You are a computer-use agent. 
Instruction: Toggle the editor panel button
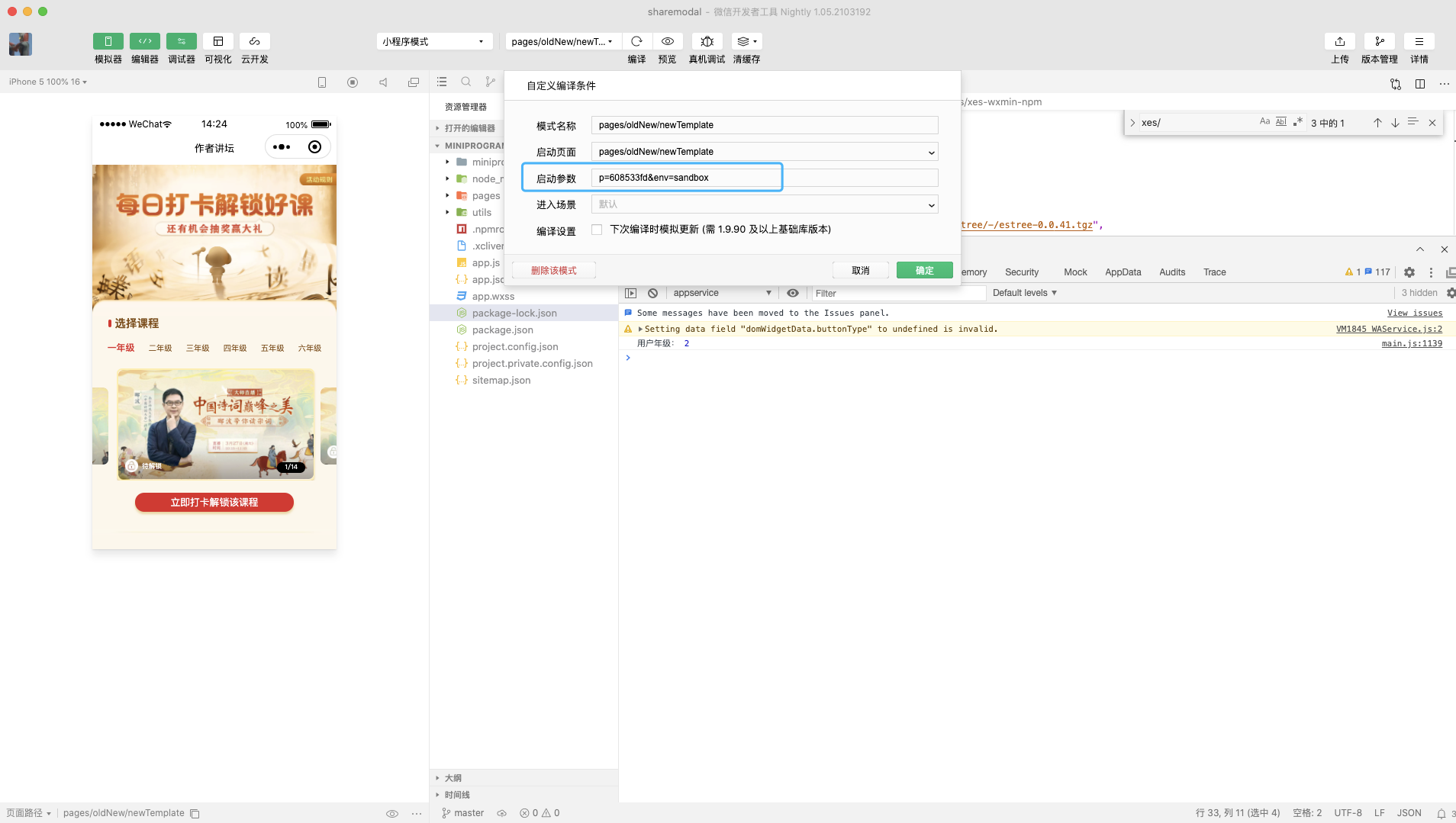(144, 41)
